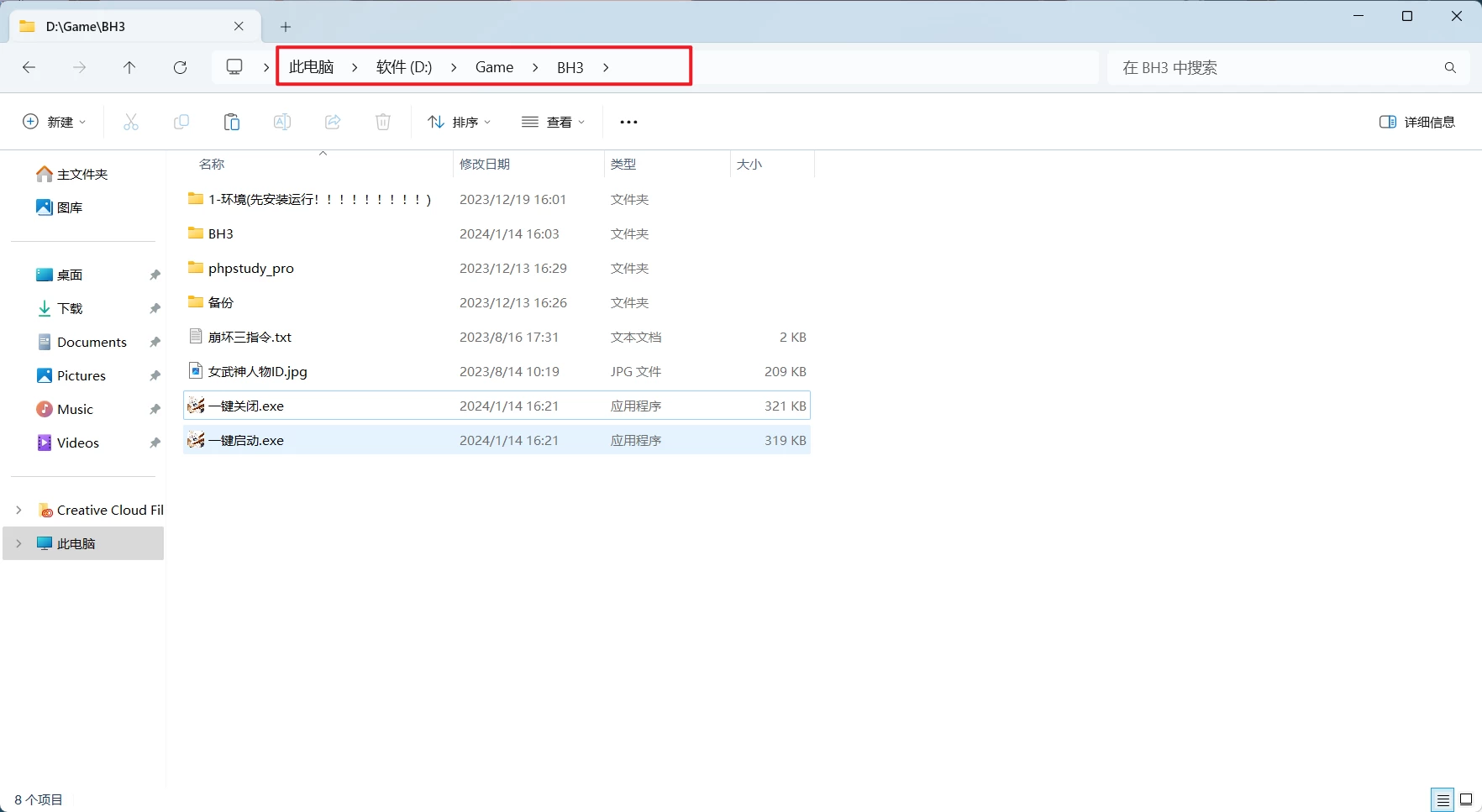Click the Cut scissors icon
The width and height of the screenshot is (1482, 812).
point(131,122)
